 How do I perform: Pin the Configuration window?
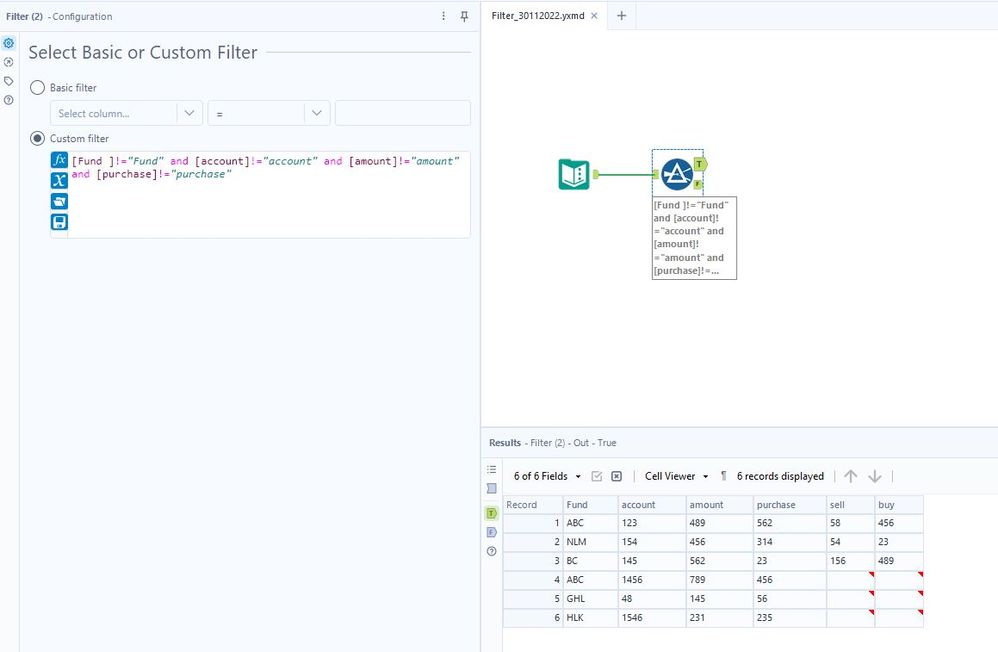465,16
